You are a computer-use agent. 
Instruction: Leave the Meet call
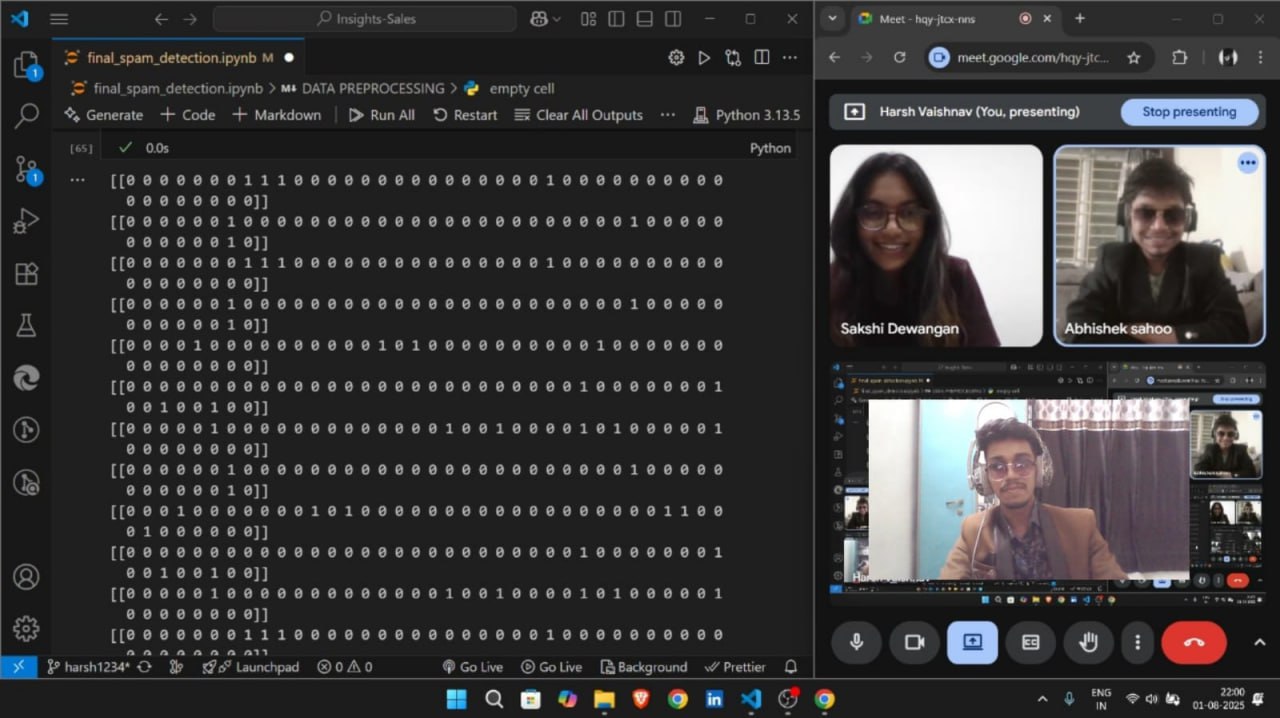[1193, 643]
